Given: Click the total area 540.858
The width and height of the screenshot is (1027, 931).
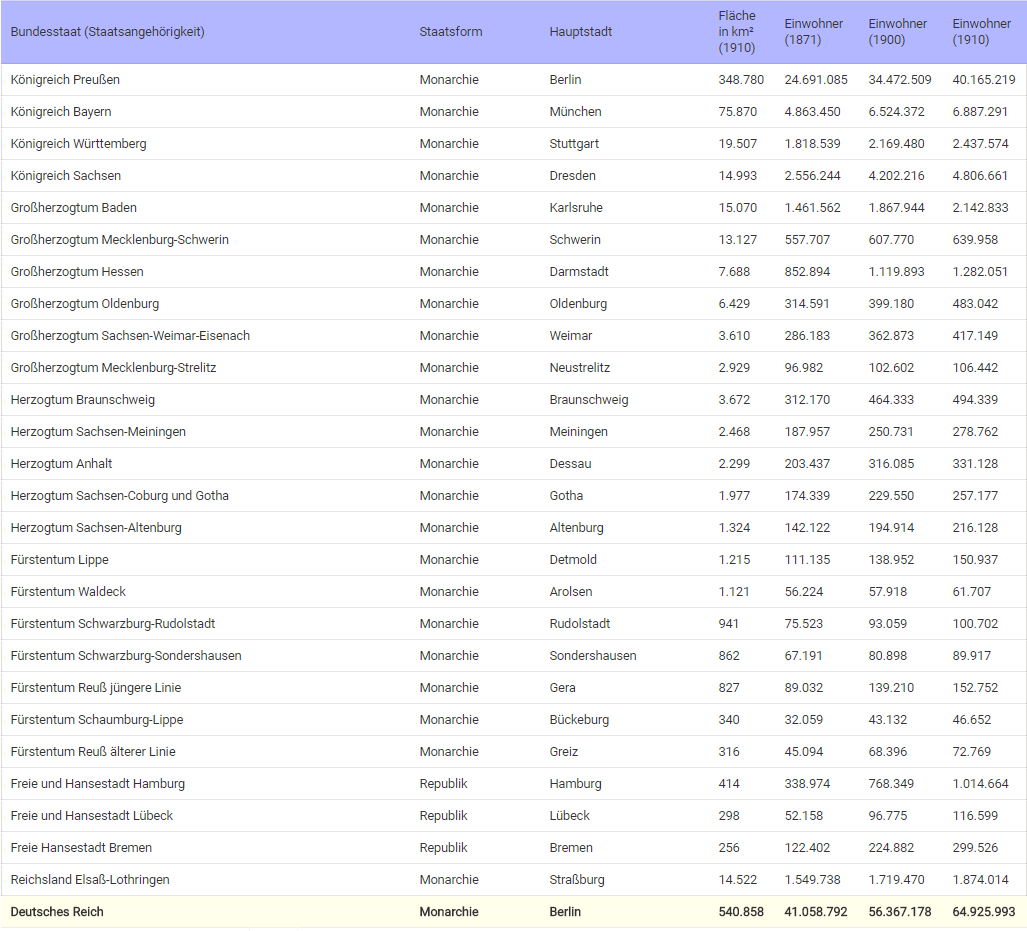Looking at the screenshot, I should coord(741,912).
